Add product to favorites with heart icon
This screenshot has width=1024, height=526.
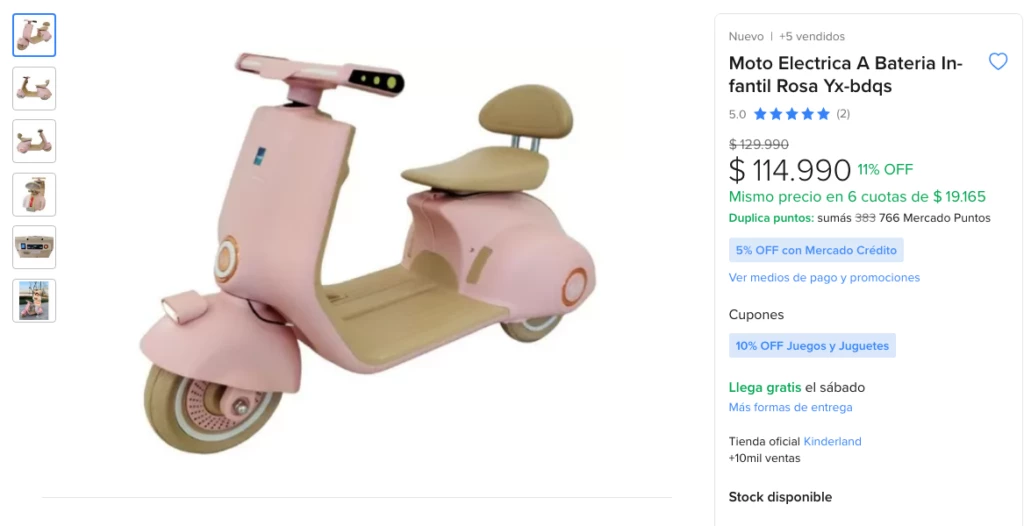pyautogui.click(x=997, y=62)
